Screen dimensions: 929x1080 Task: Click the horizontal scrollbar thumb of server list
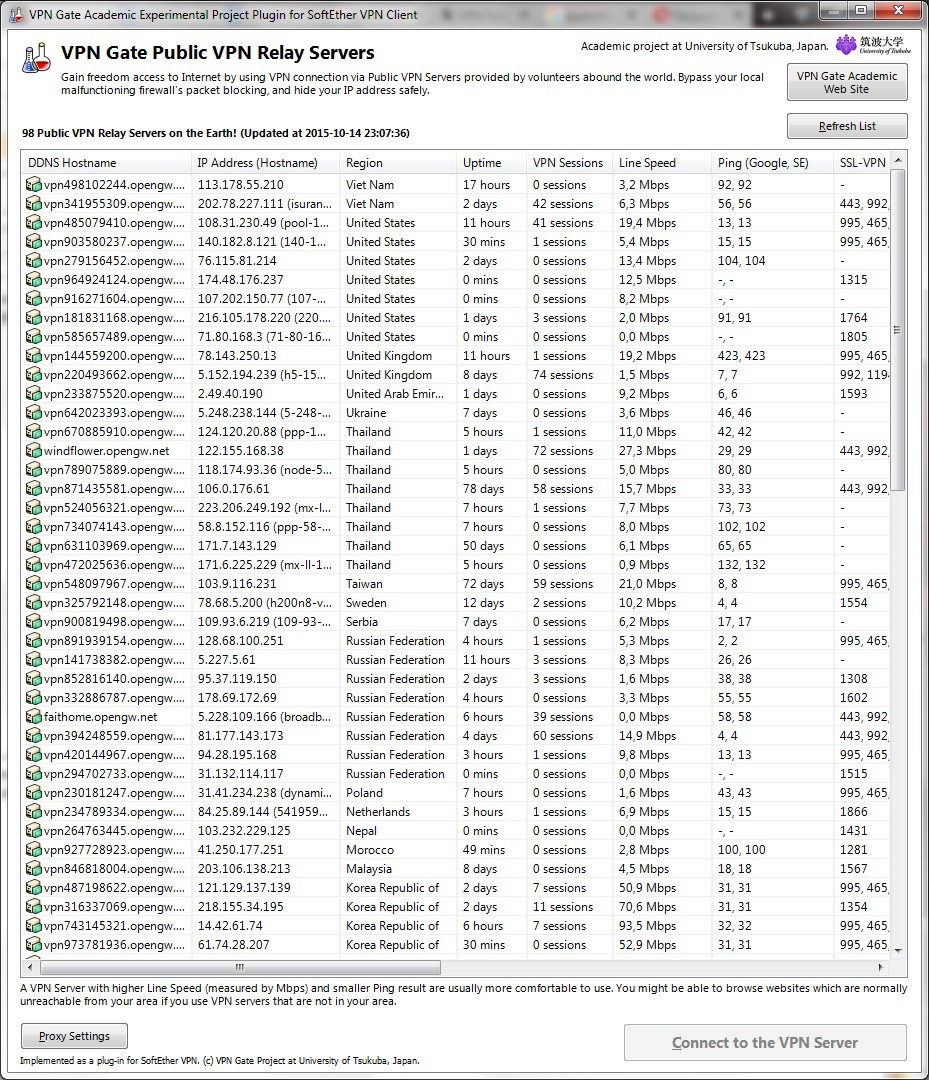pyautogui.click(x=240, y=967)
